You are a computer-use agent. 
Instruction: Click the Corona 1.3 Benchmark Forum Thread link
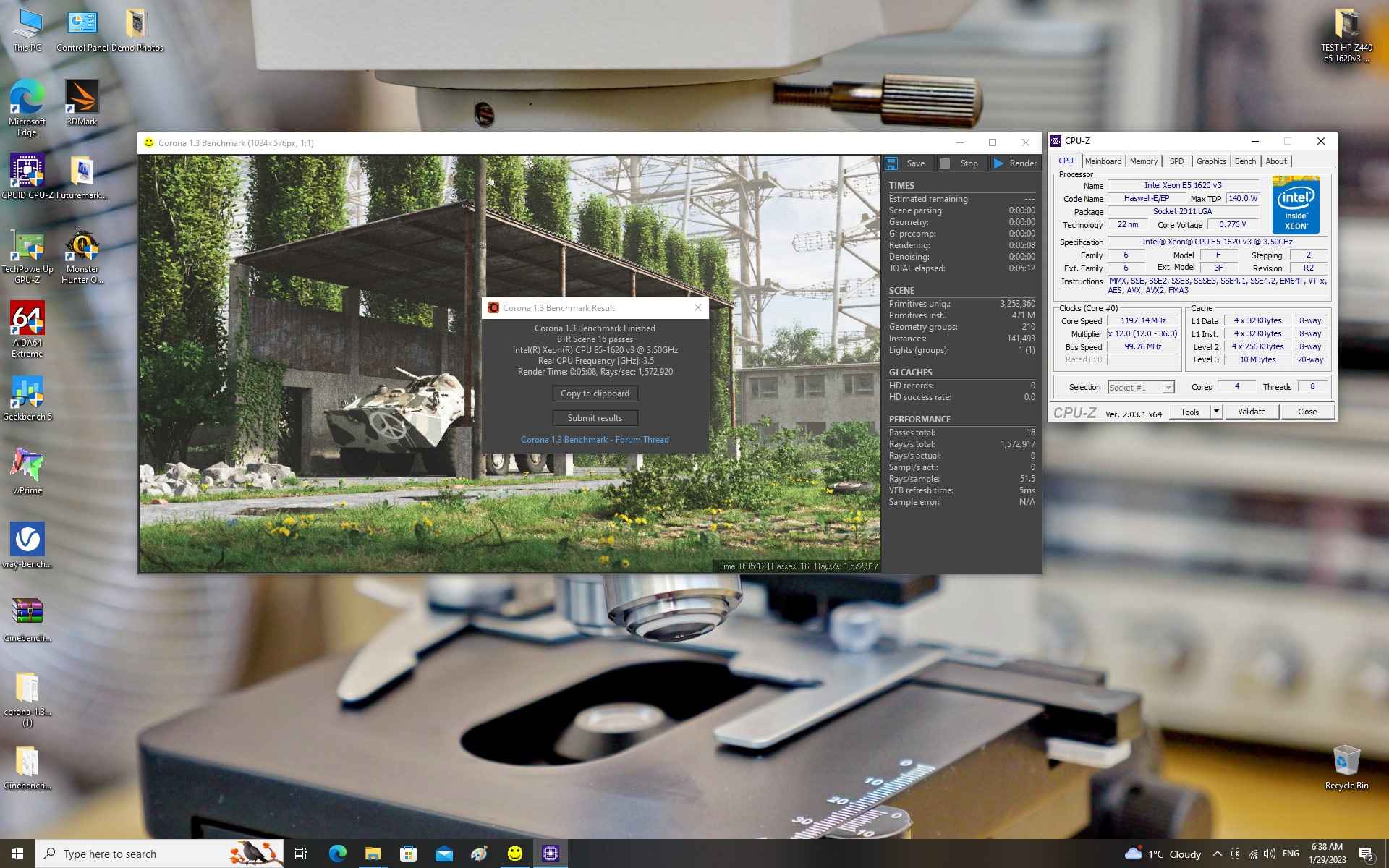click(594, 439)
